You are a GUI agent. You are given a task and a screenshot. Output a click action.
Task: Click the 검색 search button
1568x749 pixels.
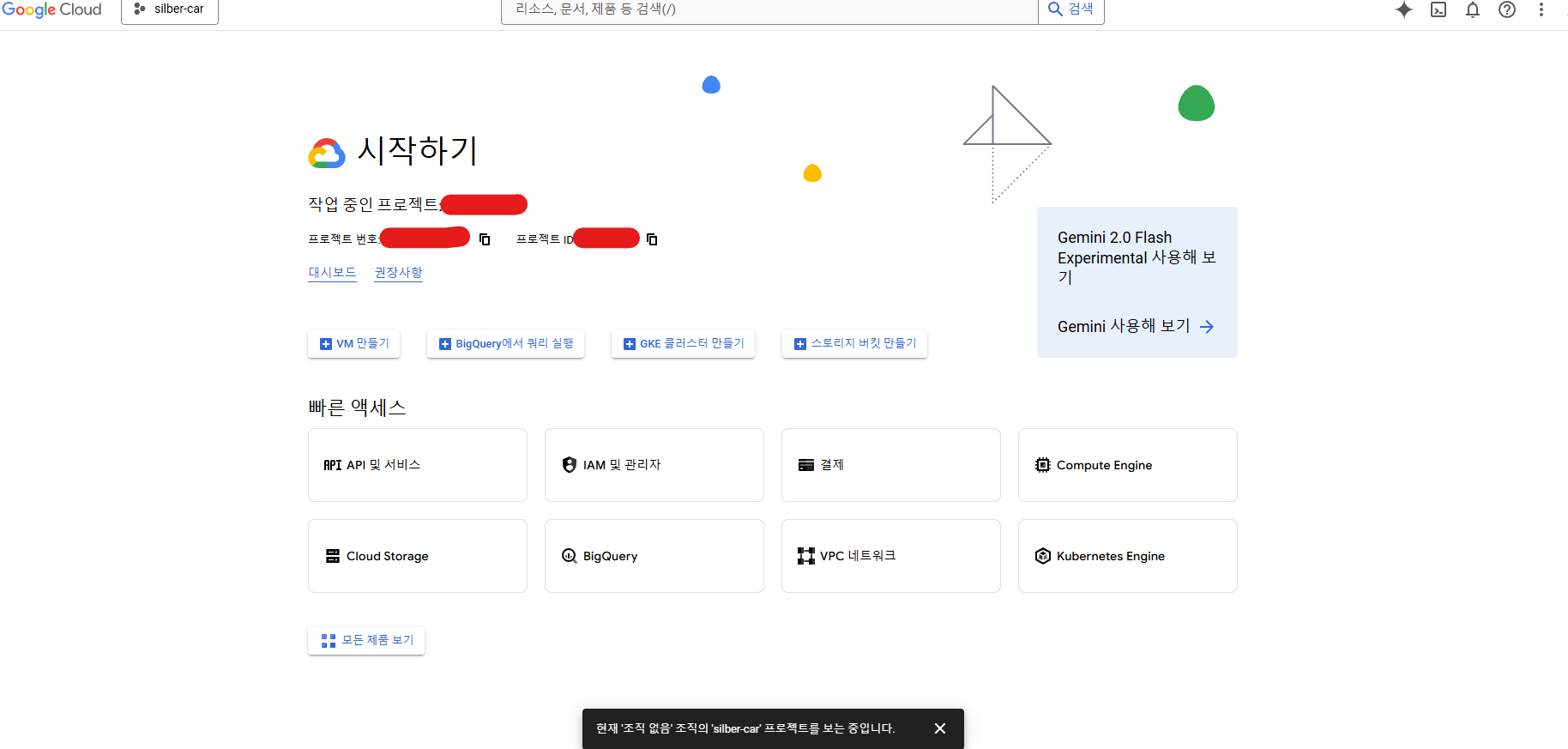pos(1071,9)
